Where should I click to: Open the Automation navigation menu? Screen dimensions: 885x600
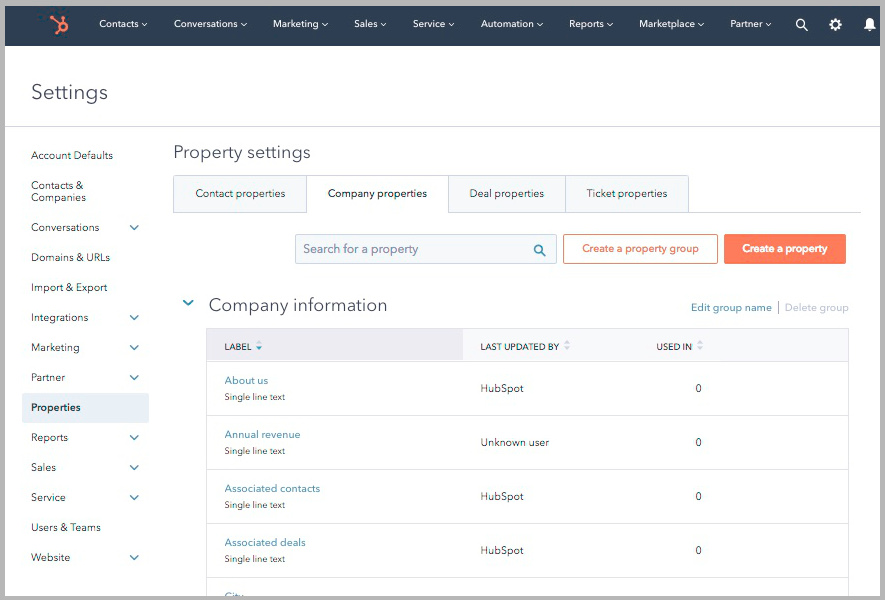[x=512, y=24]
